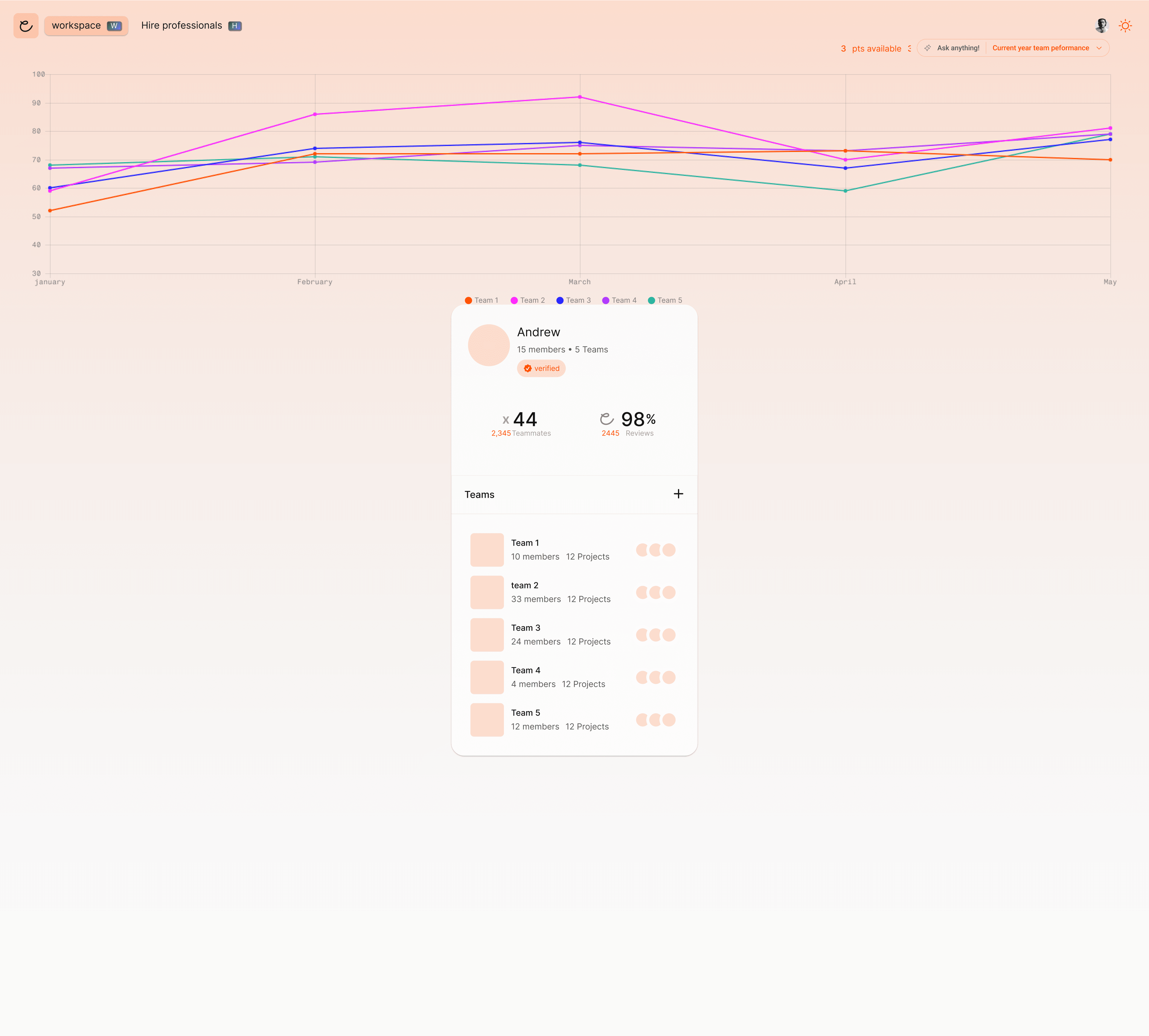Focus the 'Ask anything!' input
Viewport: 1149px width, 1036px height.
tap(958, 48)
